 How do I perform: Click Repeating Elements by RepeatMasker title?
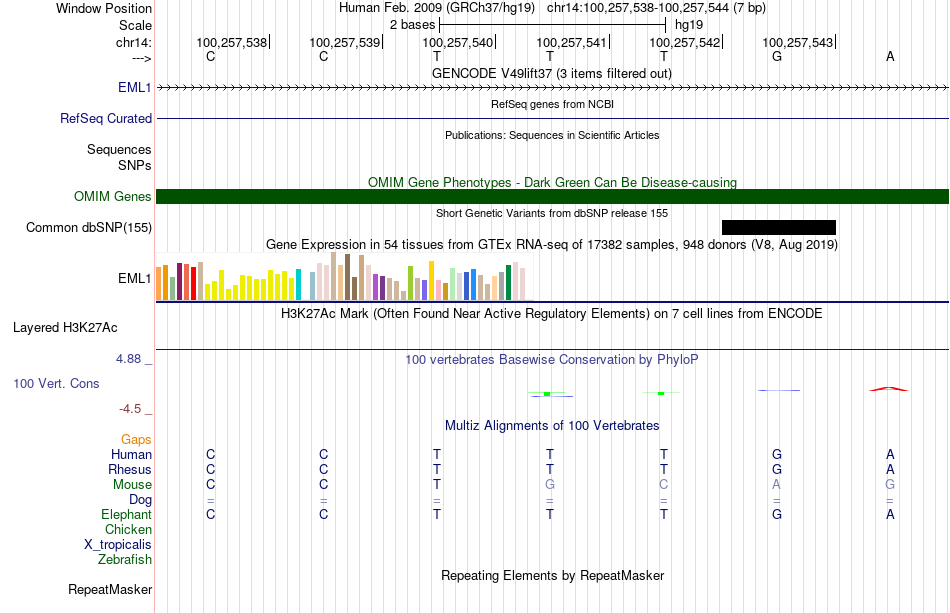point(552,575)
